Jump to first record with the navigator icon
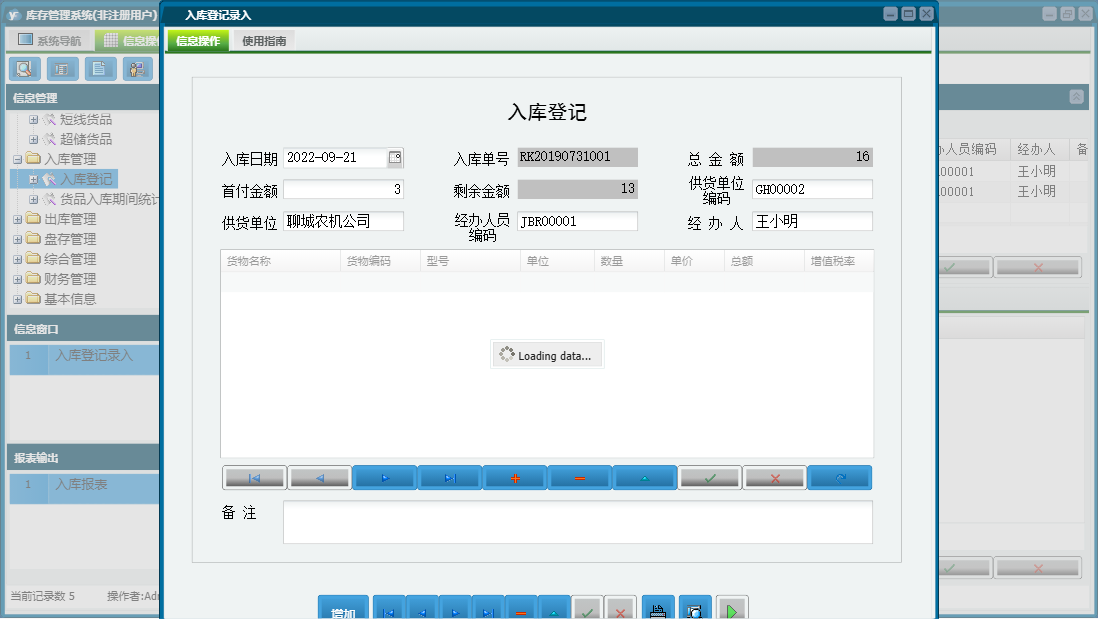The height and width of the screenshot is (641, 1098). [x=254, y=477]
